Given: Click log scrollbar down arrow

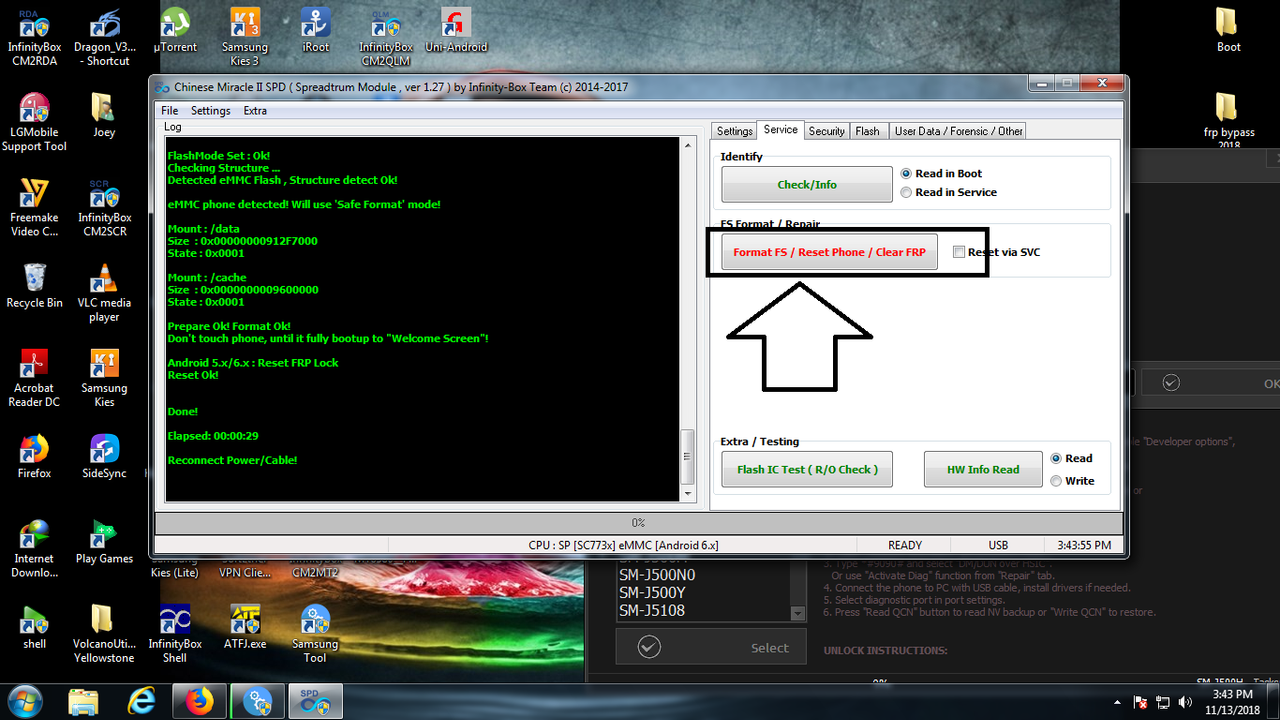Looking at the screenshot, I should pyautogui.click(x=687, y=494).
